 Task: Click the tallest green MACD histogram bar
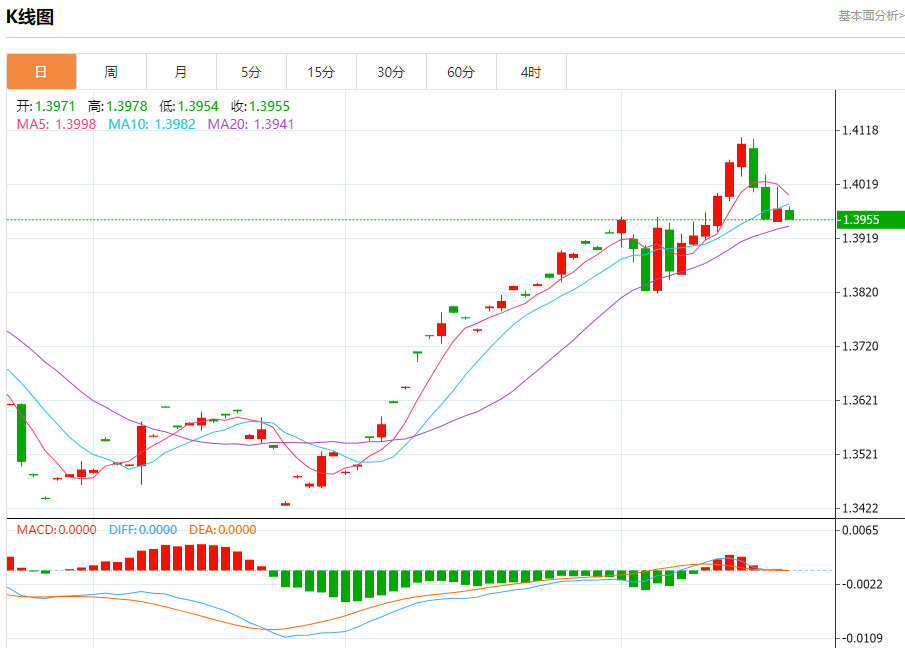pos(345,586)
